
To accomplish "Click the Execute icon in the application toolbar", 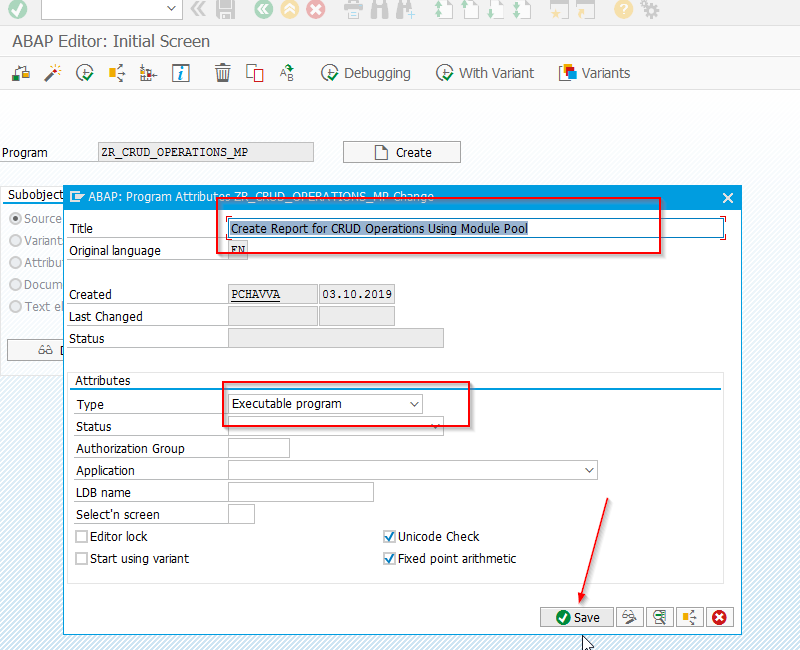I will click(x=84, y=72).
